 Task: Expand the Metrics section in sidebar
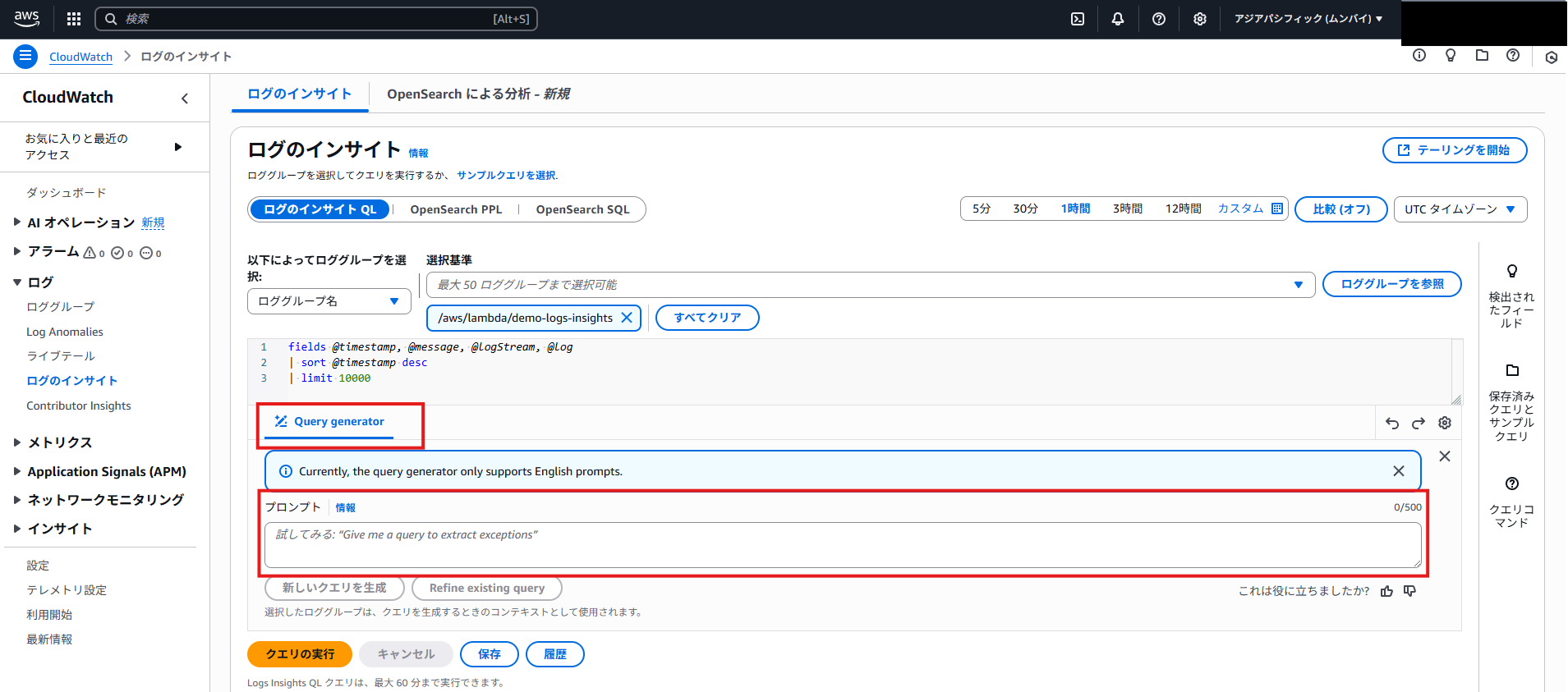coord(59,442)
